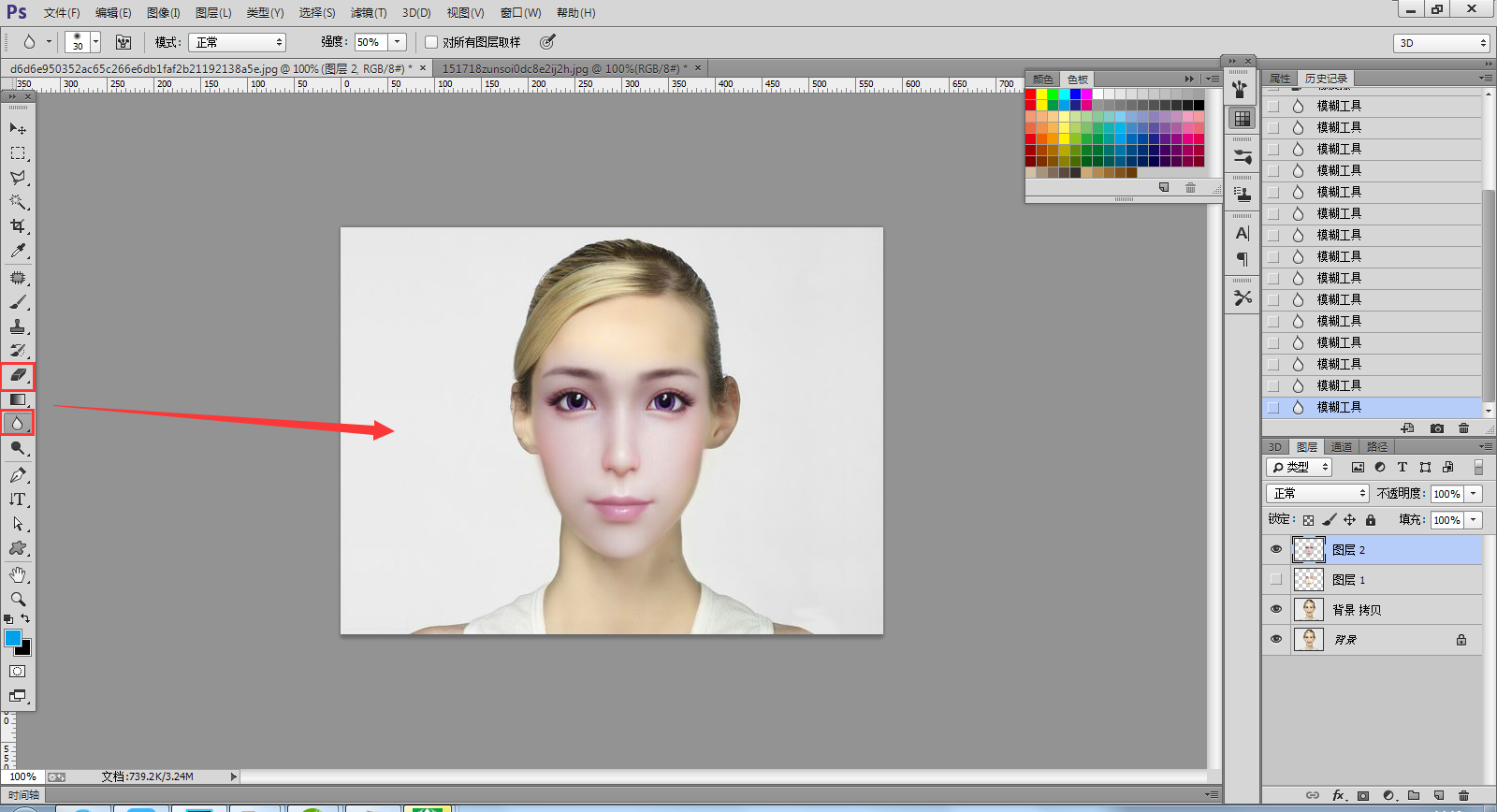Select the Magic Wand tool
The height and width of the screenshot is (812, 1497).
click(17, 202)
